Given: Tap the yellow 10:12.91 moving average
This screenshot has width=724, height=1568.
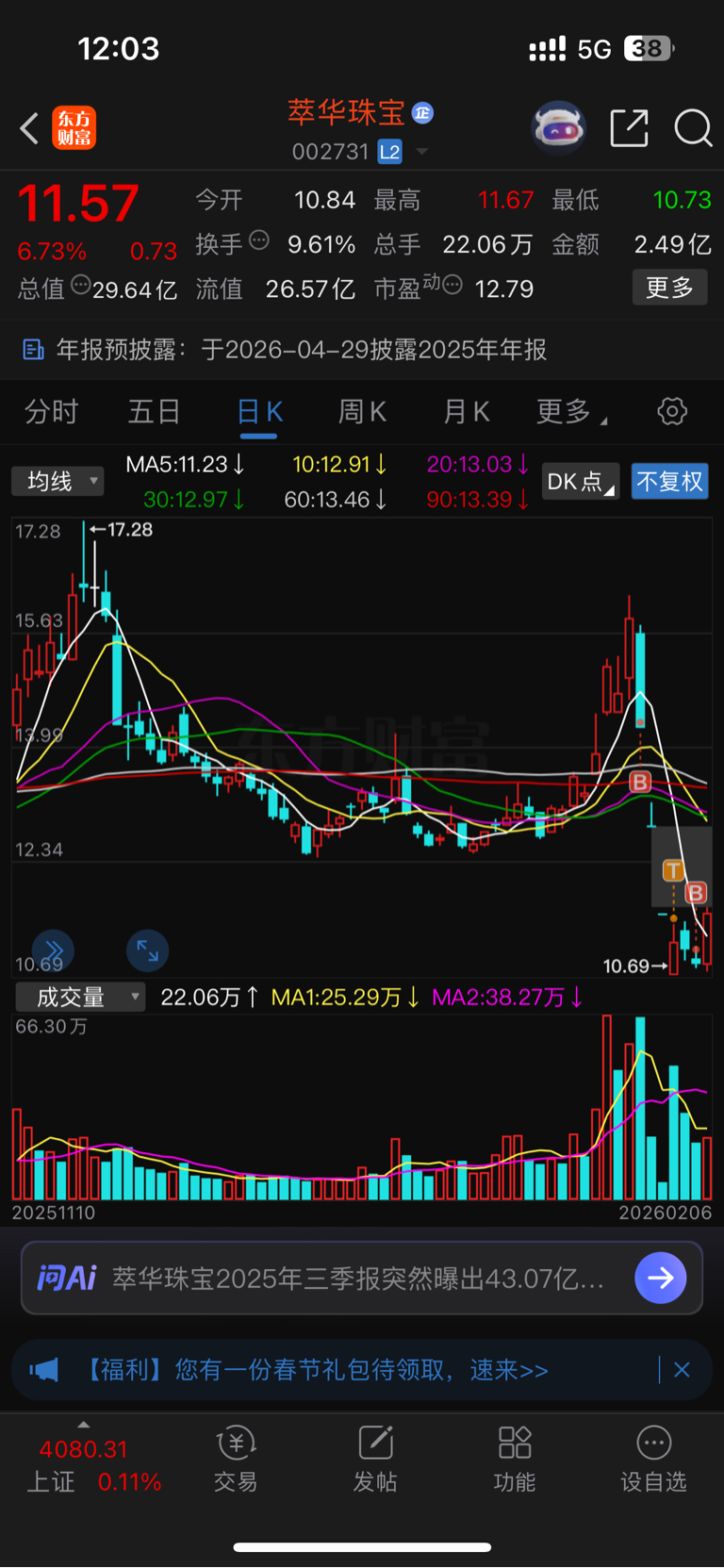Looking at the screenshot, I should [339, 465].
